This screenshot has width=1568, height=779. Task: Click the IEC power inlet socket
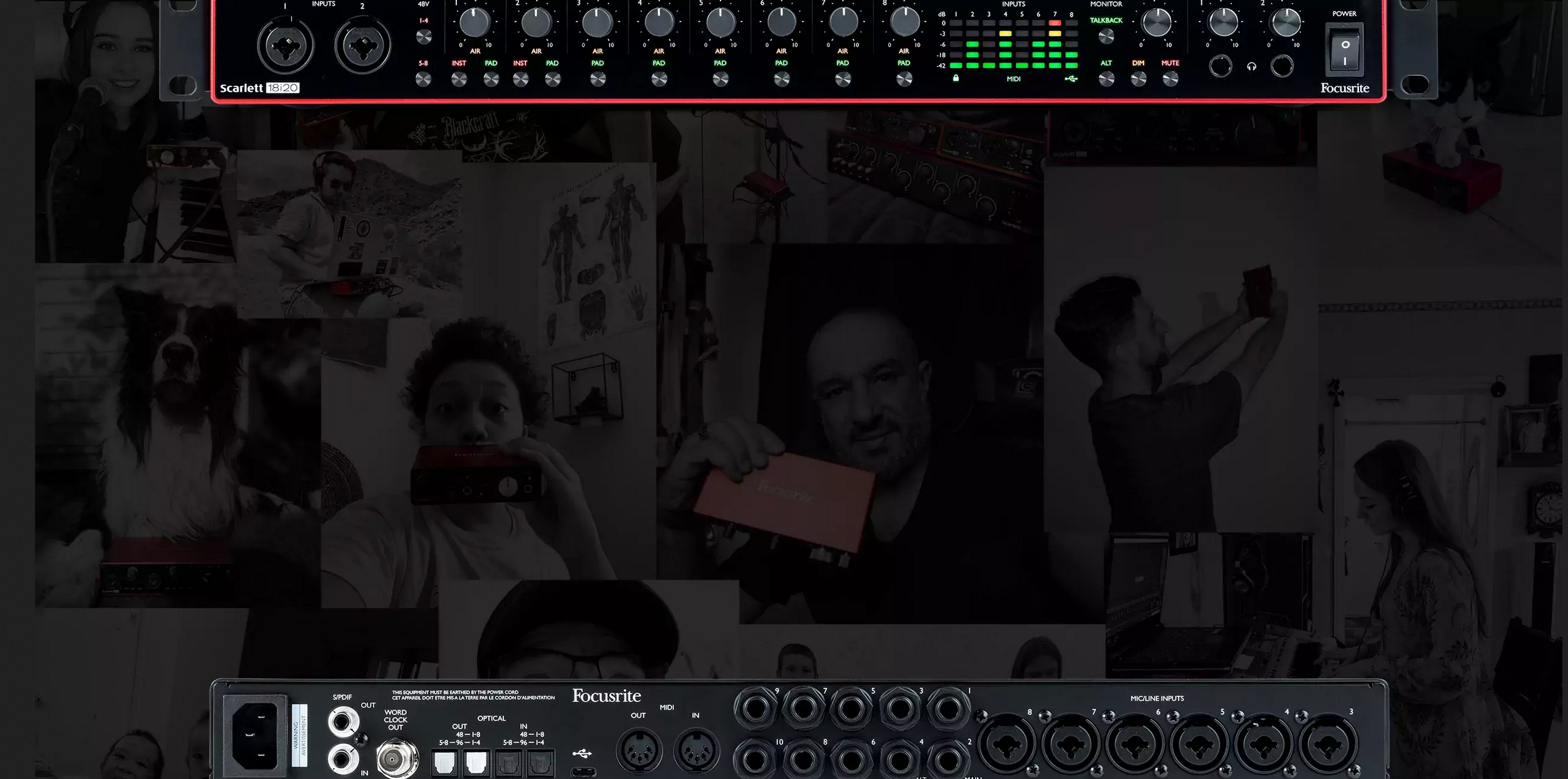tap(256, 735)
